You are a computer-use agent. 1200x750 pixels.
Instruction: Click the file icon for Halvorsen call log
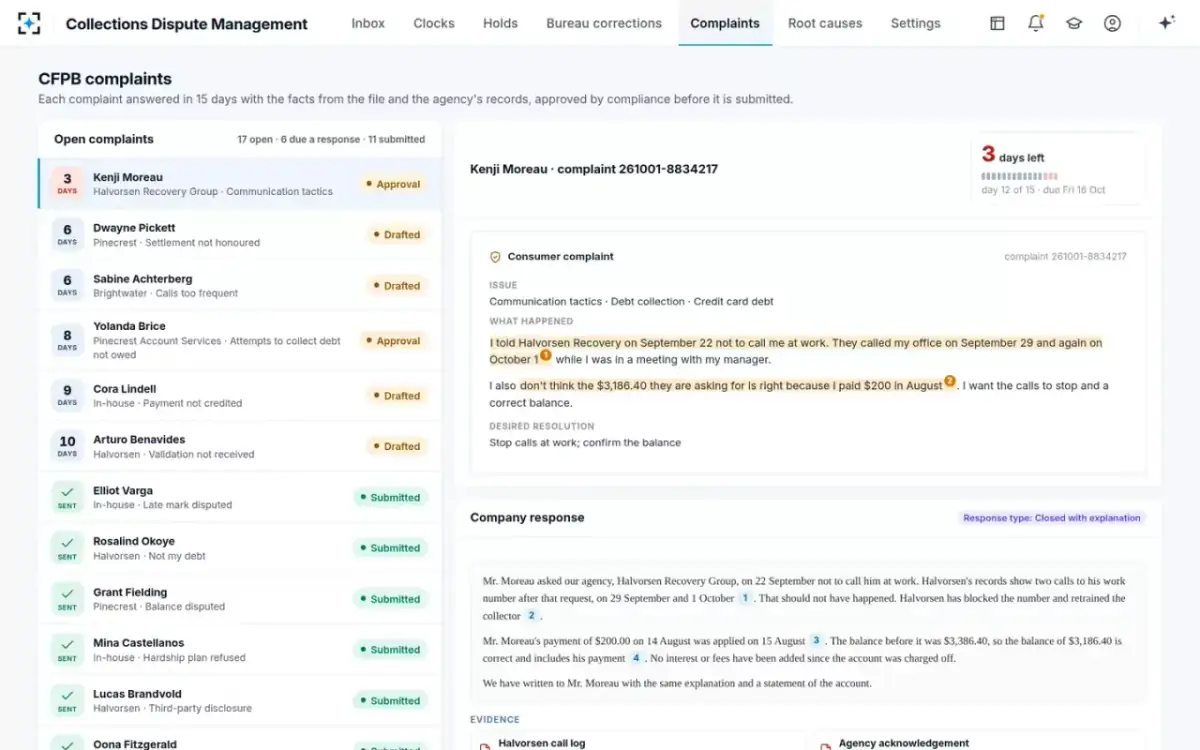click(485, 745)
